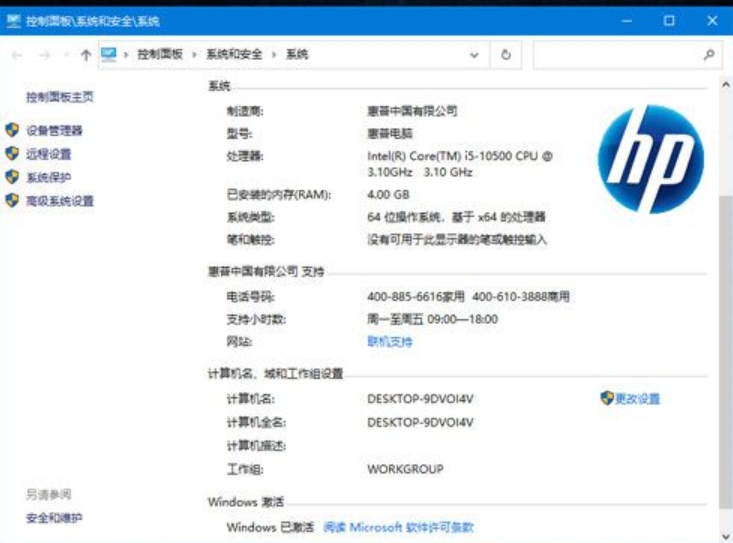Image resolution: width=733 pixels, height=543 pixels.
Task: Click manufacturer value 惠普中国有限公司
Action: [x=412, y=111]
